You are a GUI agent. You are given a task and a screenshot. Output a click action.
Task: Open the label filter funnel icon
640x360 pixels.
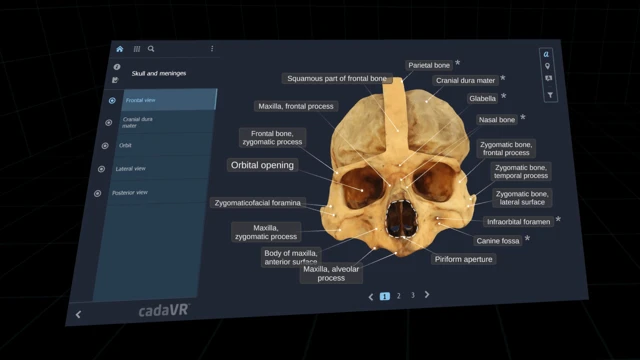550,95
